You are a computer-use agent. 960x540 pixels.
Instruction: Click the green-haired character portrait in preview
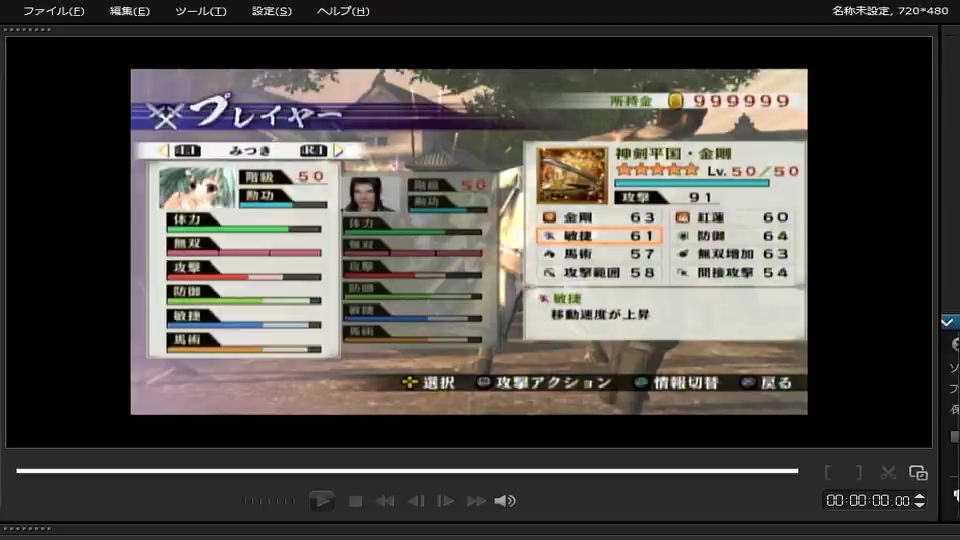[196, 188]
